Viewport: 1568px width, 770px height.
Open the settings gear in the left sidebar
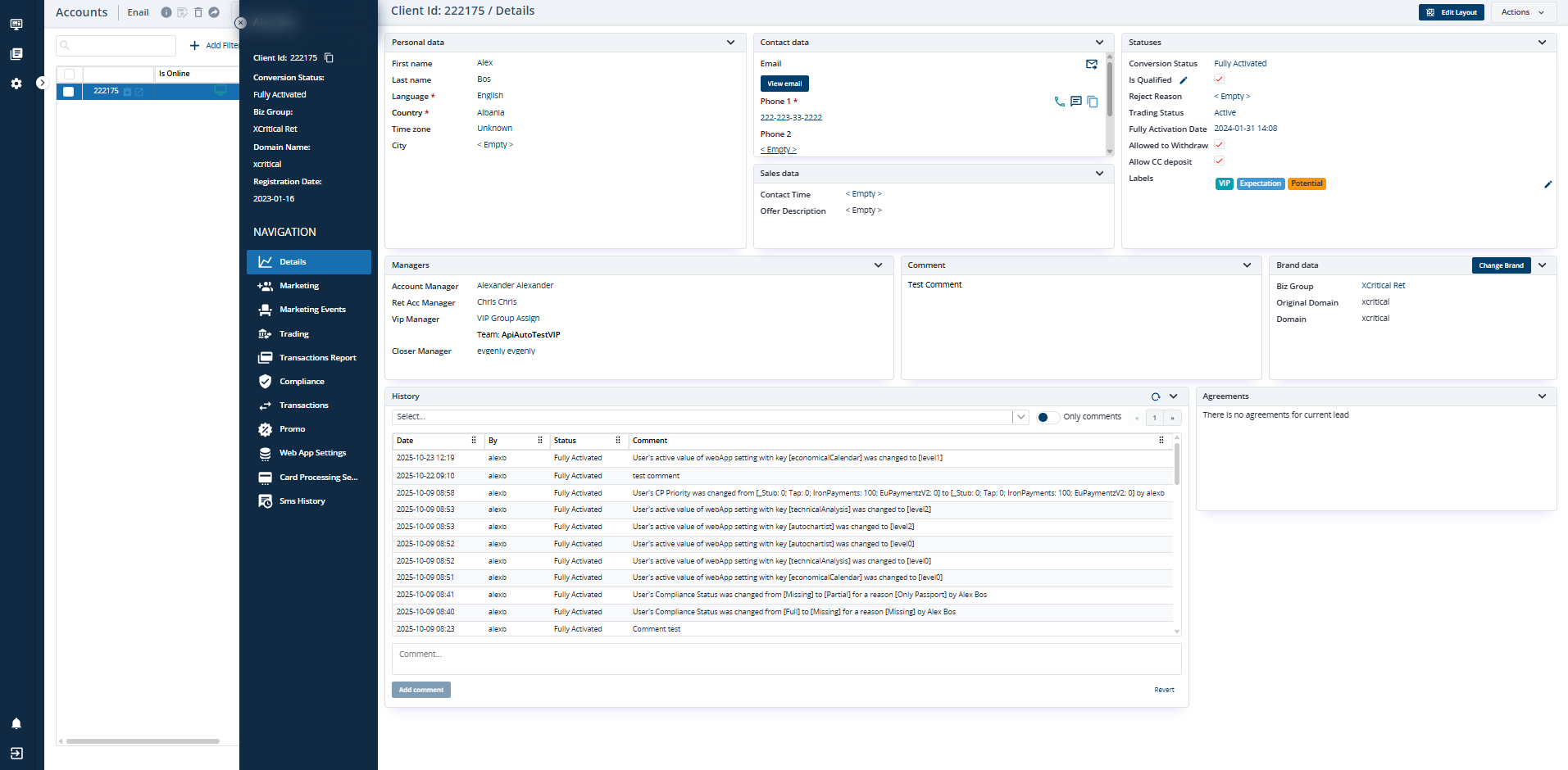click(x=16, y=84)
